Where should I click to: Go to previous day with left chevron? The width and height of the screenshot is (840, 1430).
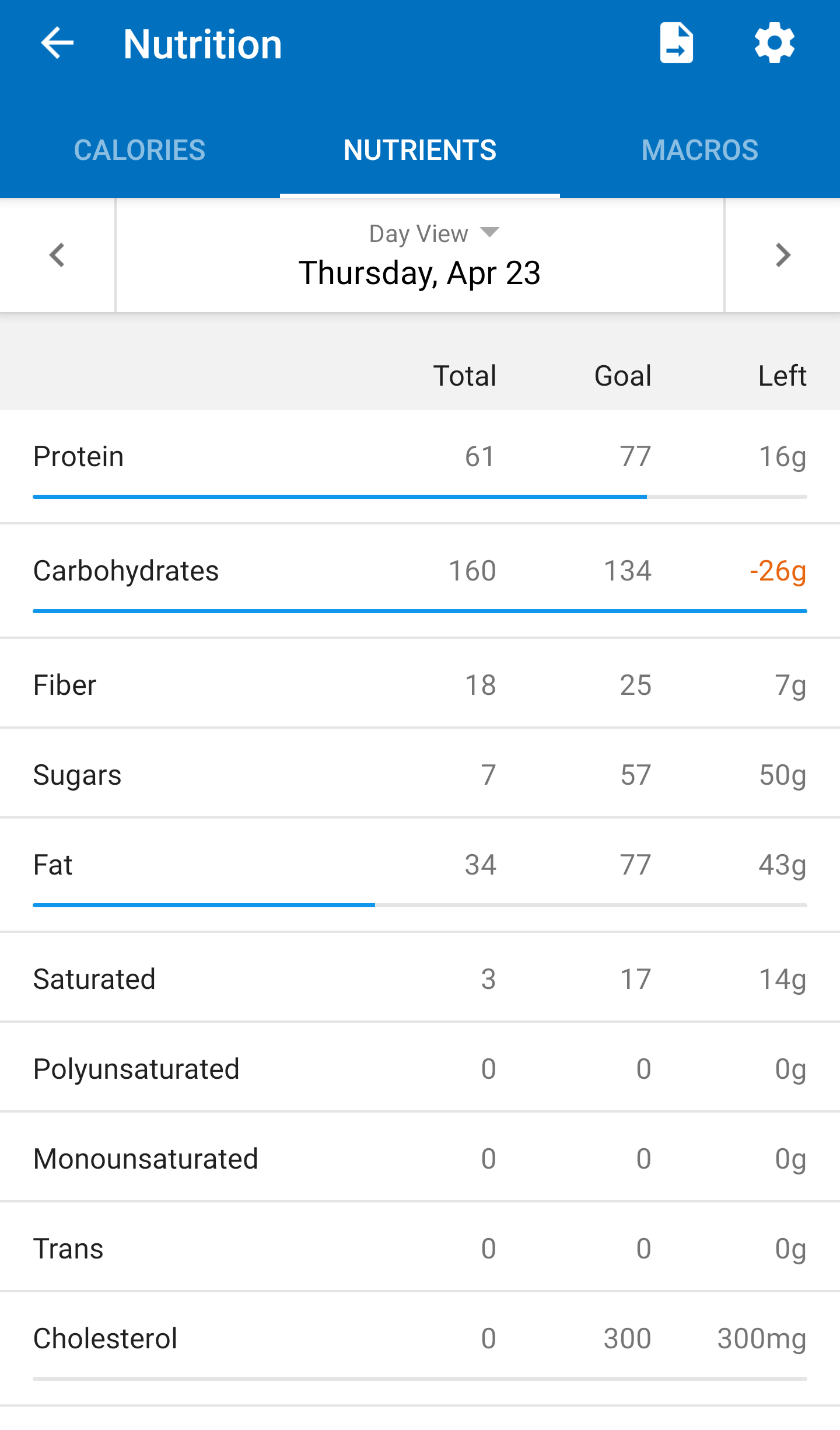pyautogui.click(x=57, y=255)
